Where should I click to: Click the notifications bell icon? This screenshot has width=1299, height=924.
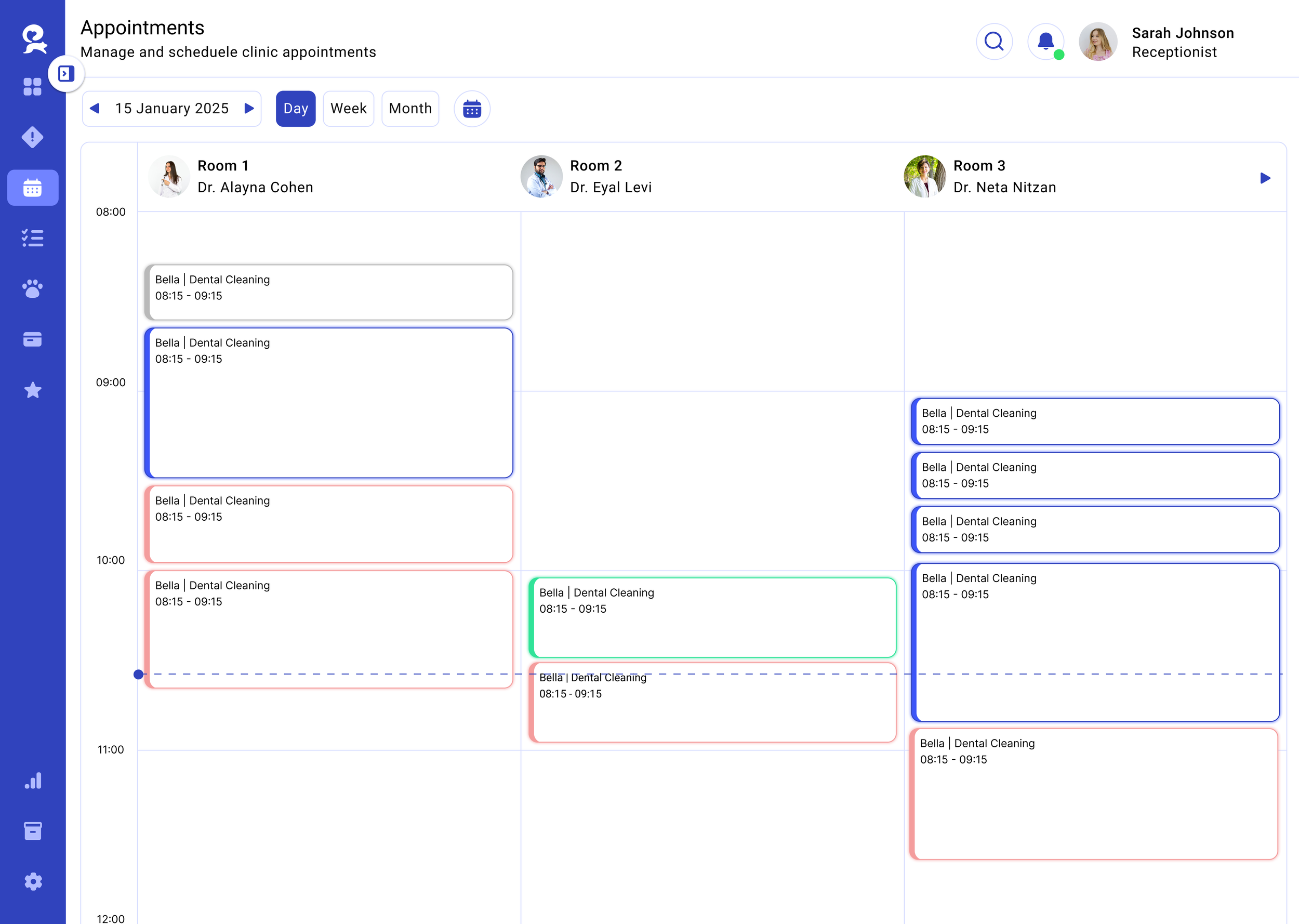point(1045,42)
